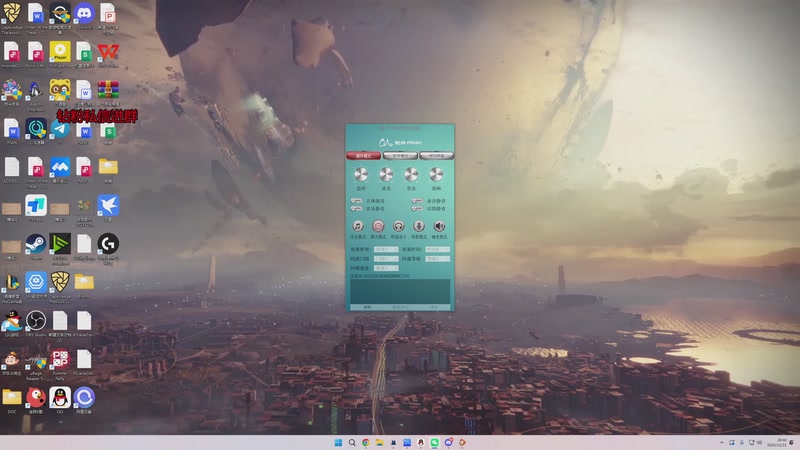Open the Age of Empires shortcut
The height and width of the screenshot is (450, 800).
36,92
